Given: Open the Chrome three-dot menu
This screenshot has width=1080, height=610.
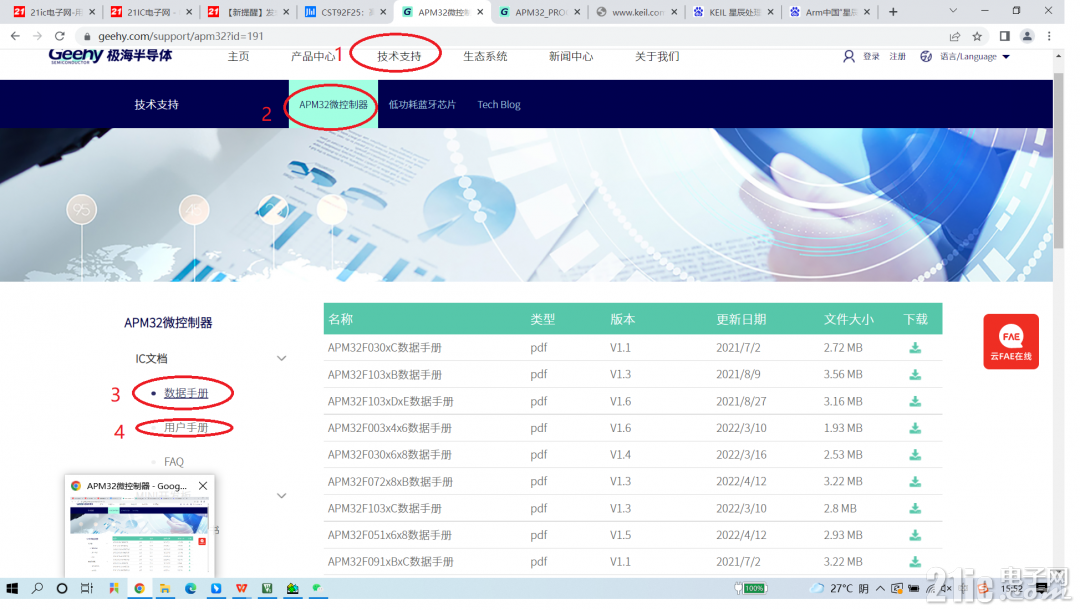Looking at the screenshot, I should coord(1049,36).
